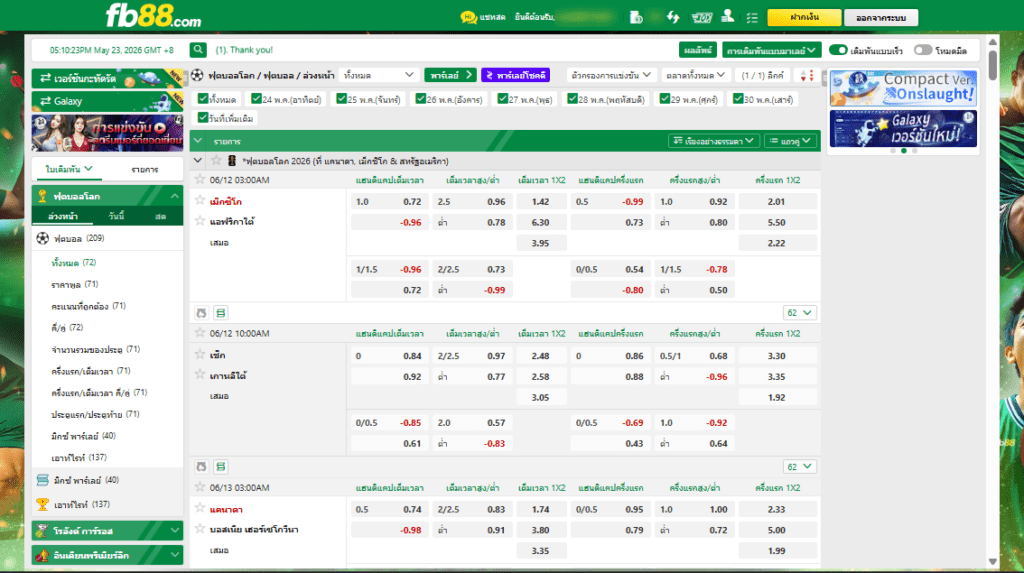
Task: Select ราคาพูล (71) in sidebar
Action: click(74, 284)
